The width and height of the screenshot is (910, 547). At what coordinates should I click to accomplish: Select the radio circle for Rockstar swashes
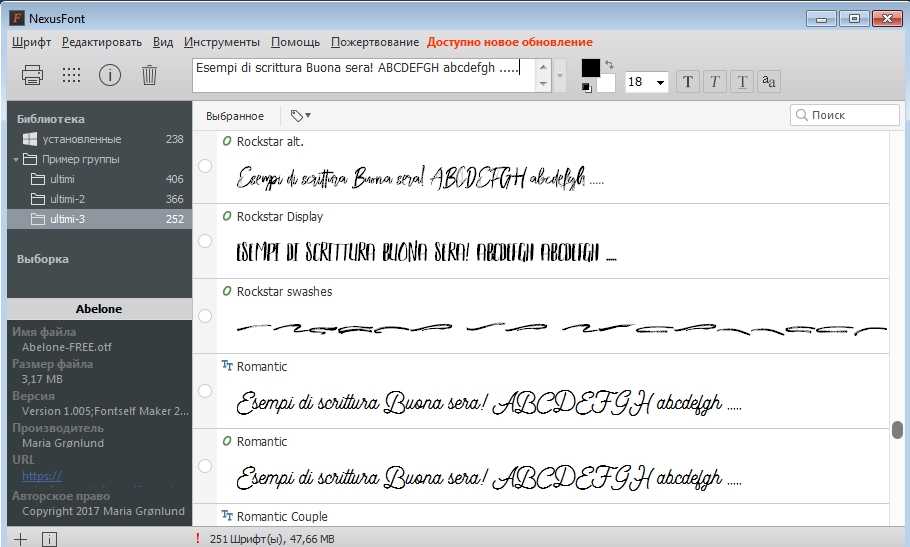tap(205, 316)
